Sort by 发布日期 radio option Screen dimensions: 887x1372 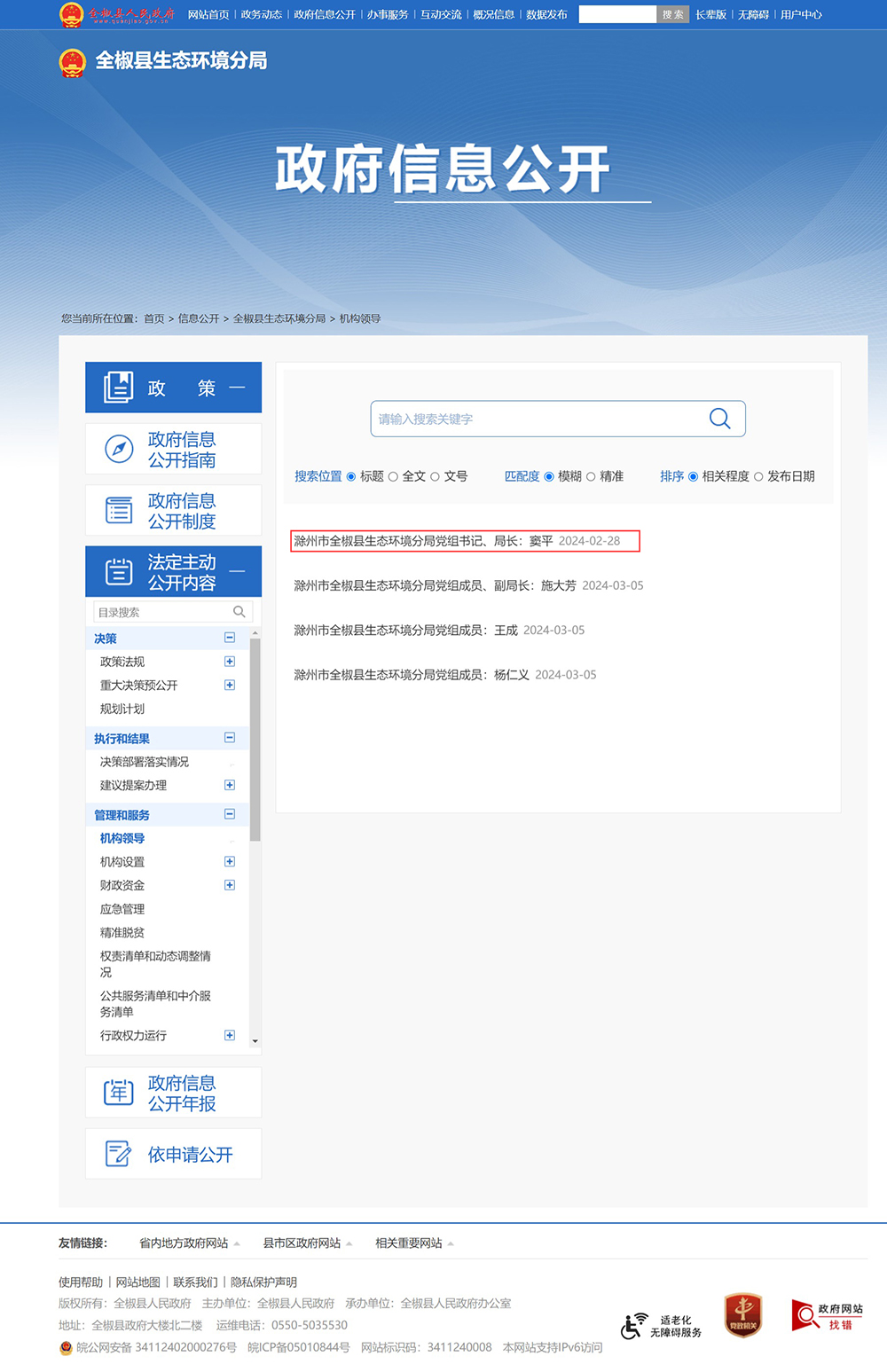click(x=758, y=477)
